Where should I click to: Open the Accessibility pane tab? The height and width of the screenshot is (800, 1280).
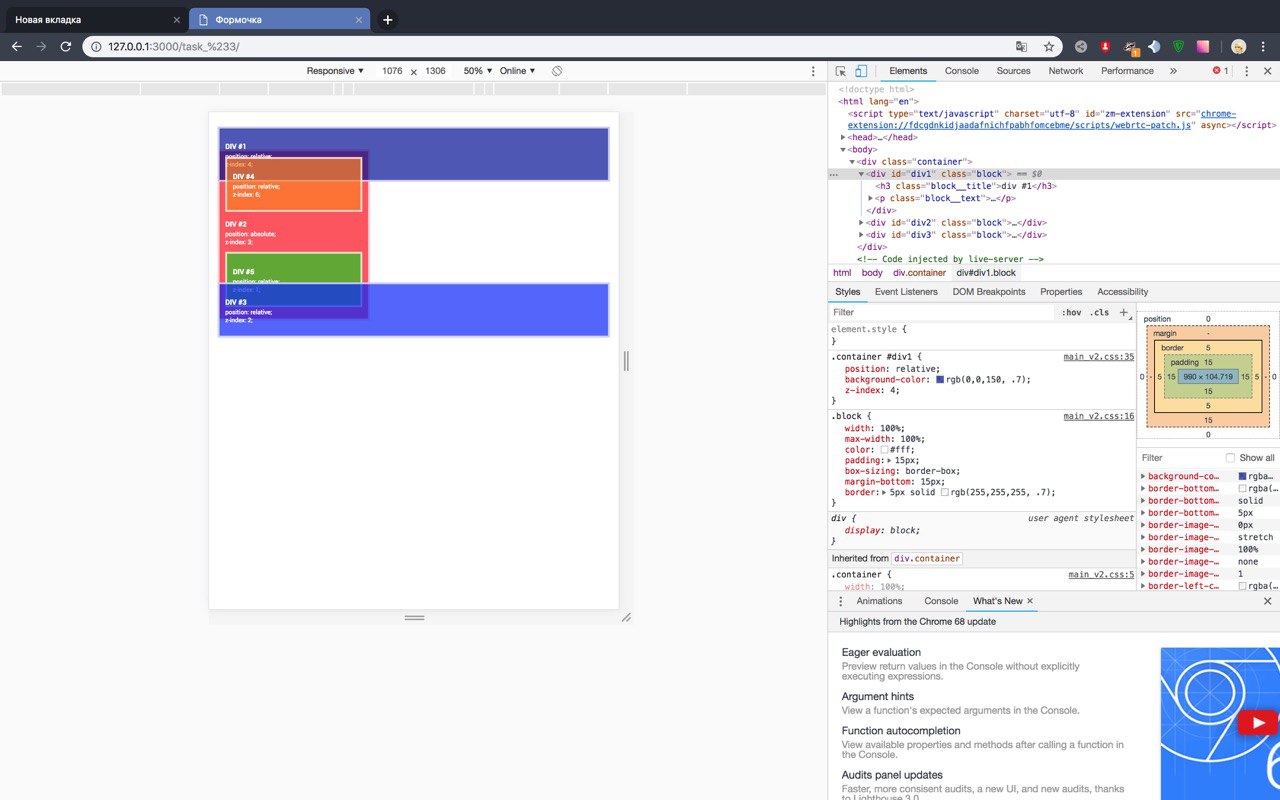click(x=1122, y=292)
